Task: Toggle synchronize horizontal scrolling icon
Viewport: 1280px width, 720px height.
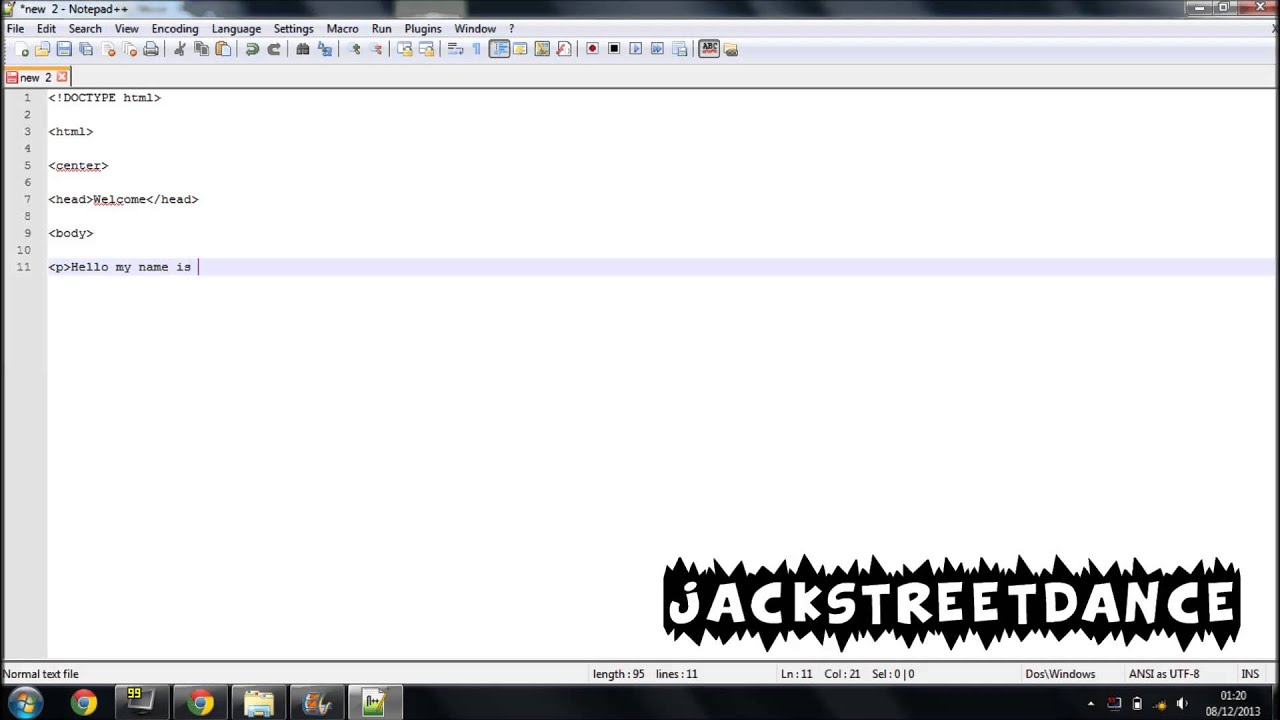Action: pos(427,49)
